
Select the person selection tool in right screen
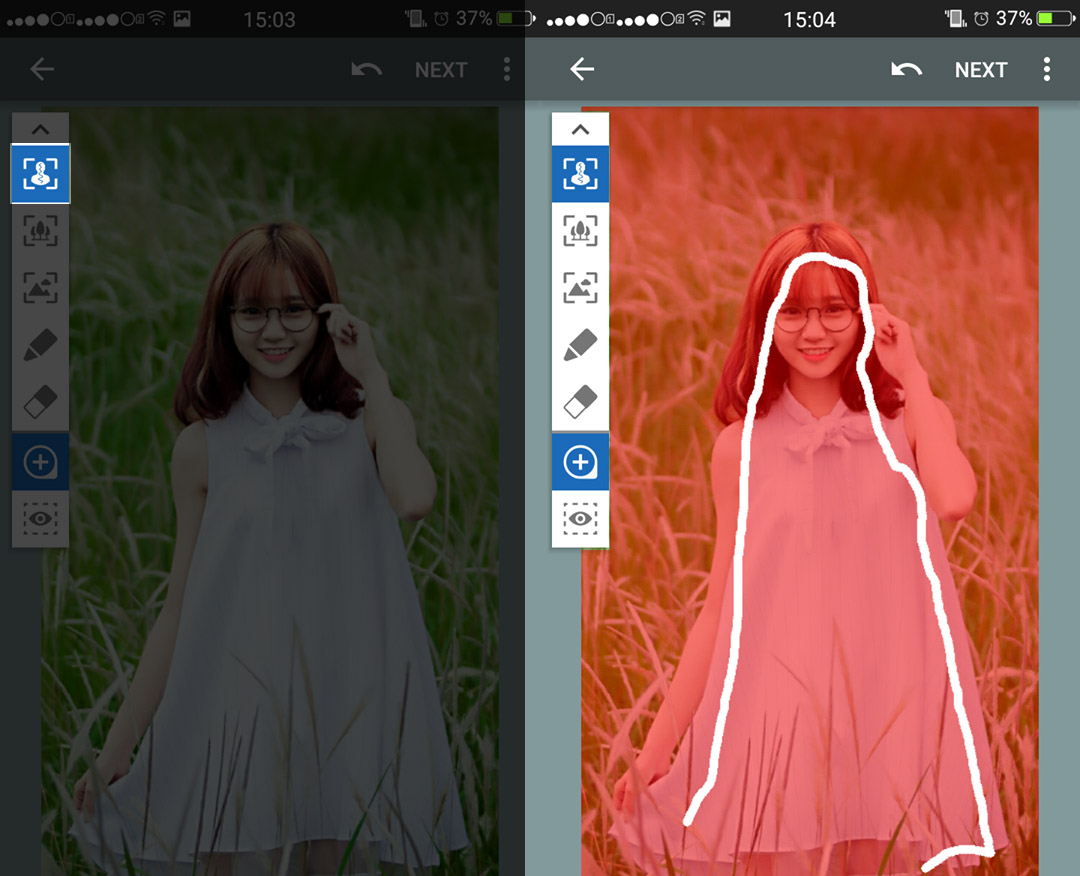coord(580,174)
